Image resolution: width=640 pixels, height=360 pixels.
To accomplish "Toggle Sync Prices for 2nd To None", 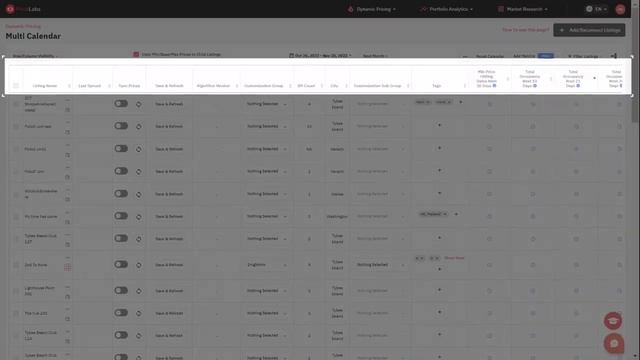I will tap(121, 264).
